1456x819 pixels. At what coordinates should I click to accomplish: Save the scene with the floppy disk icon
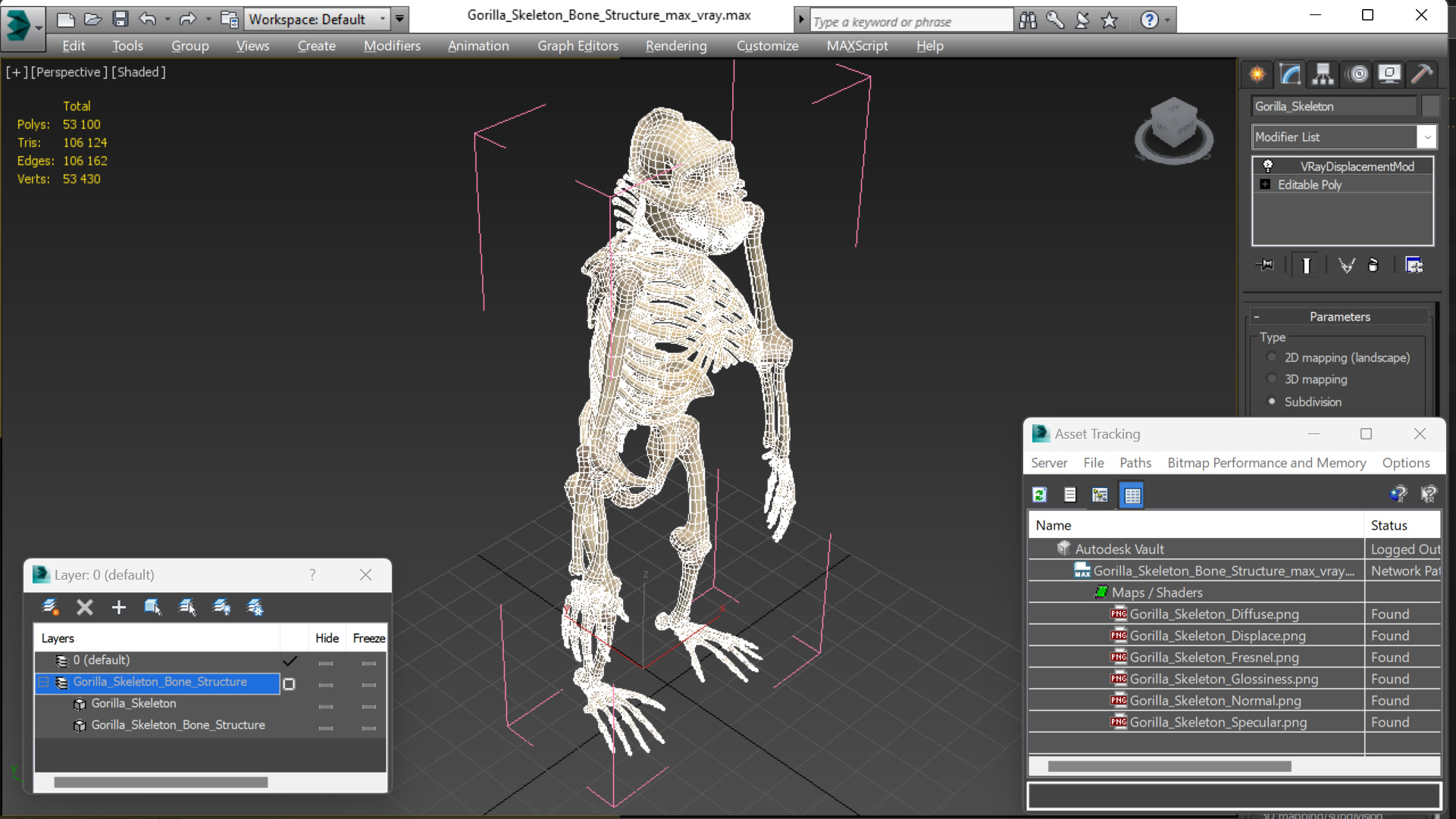click(x=120, y=19)
